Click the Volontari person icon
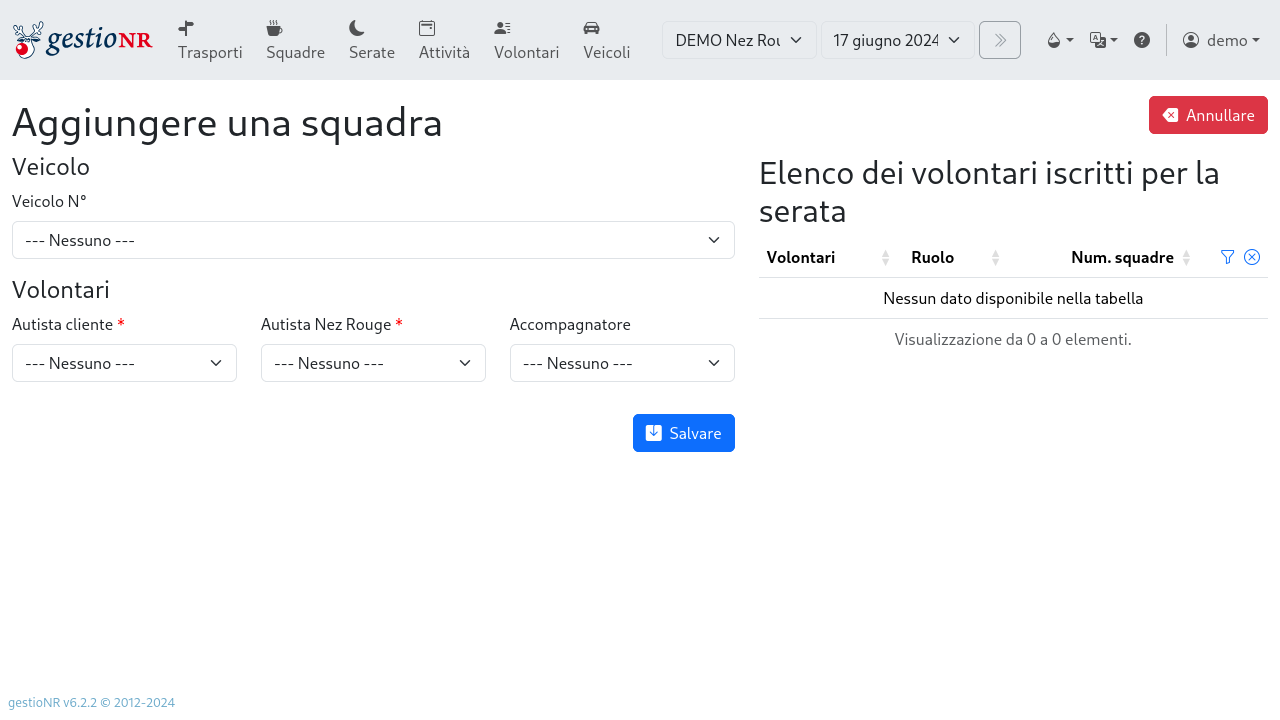 click(501, 29)
